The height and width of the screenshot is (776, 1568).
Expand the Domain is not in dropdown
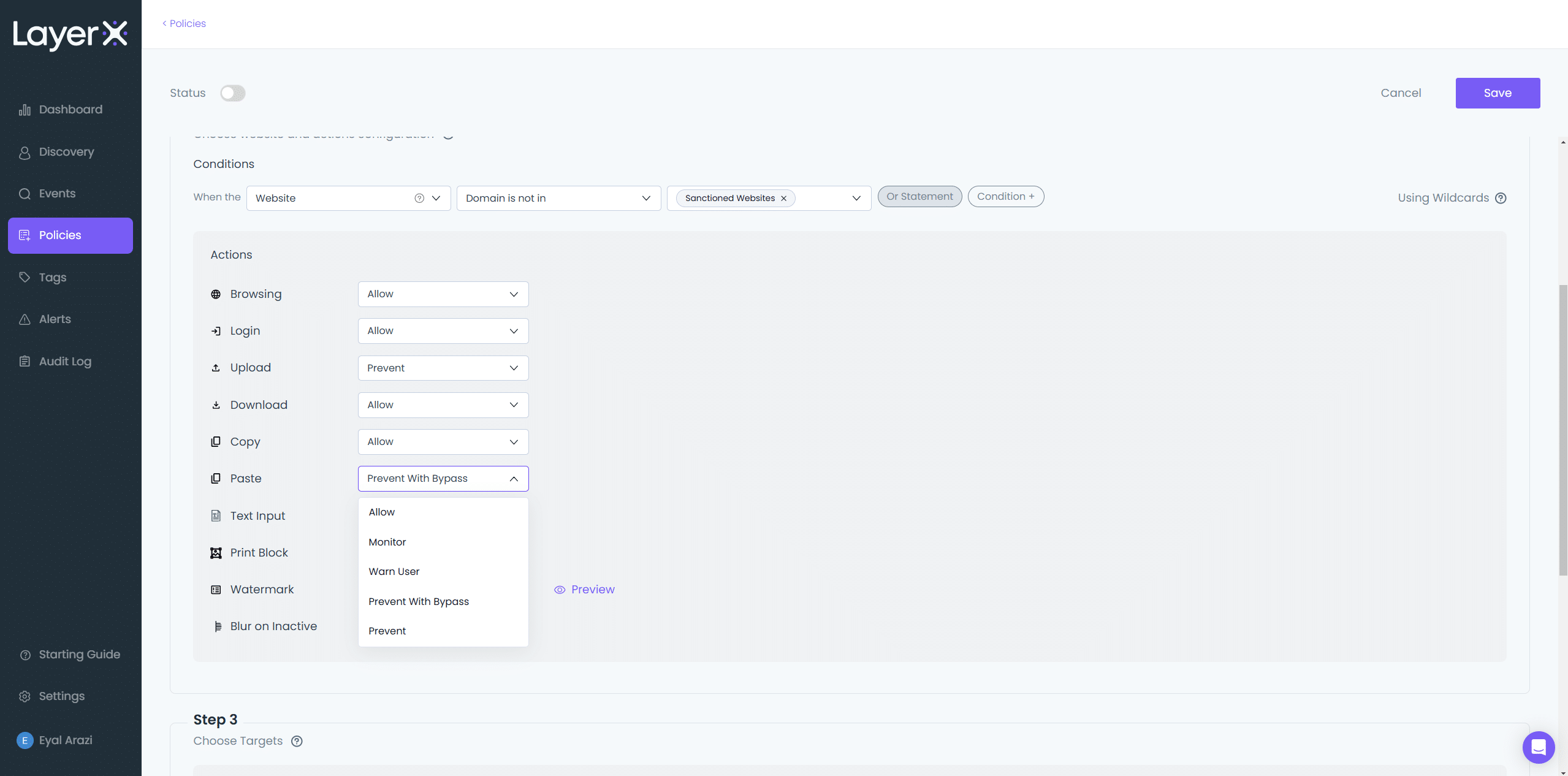coord(558,199)
